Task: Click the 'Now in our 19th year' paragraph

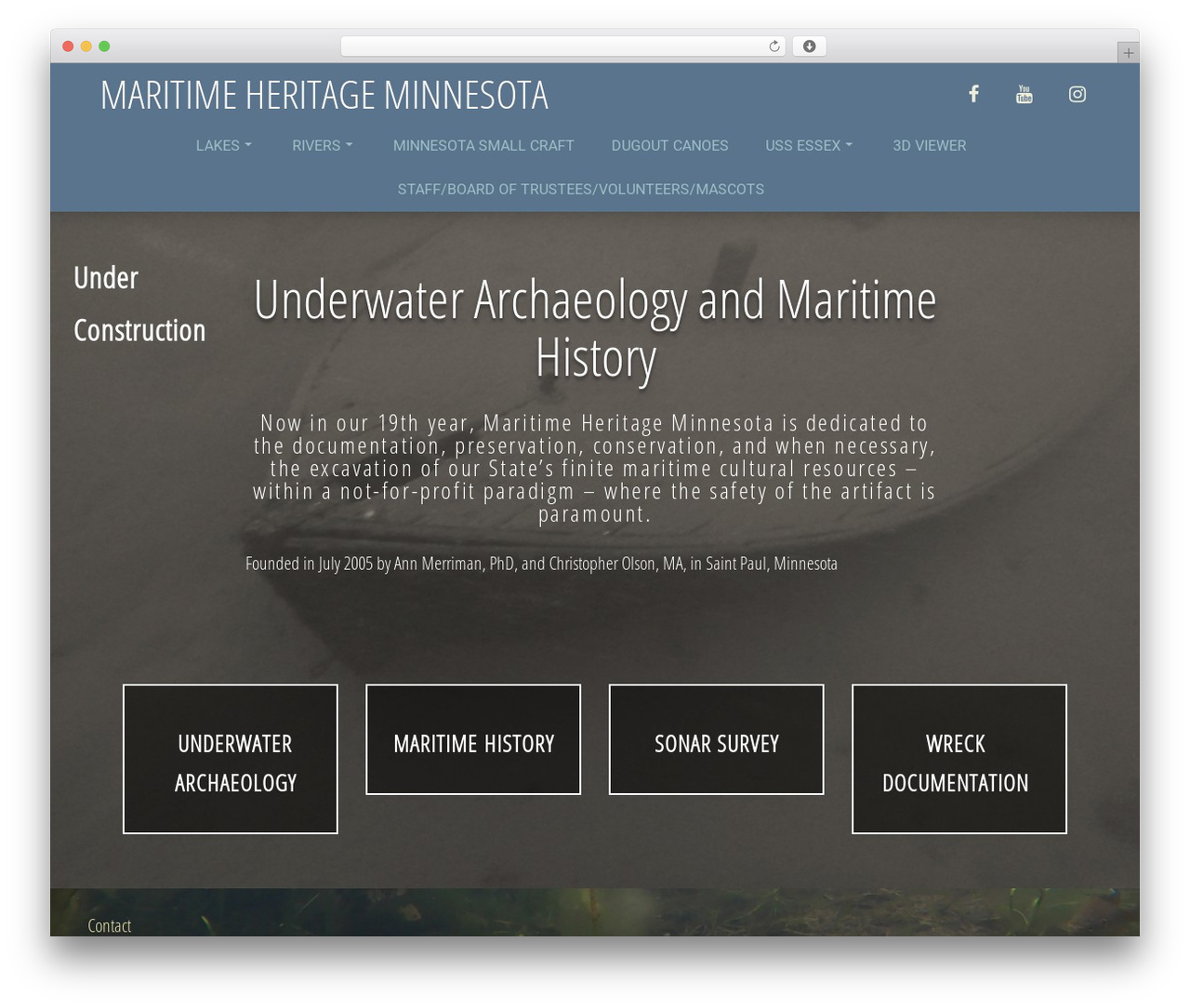Action: click(595, 468)
